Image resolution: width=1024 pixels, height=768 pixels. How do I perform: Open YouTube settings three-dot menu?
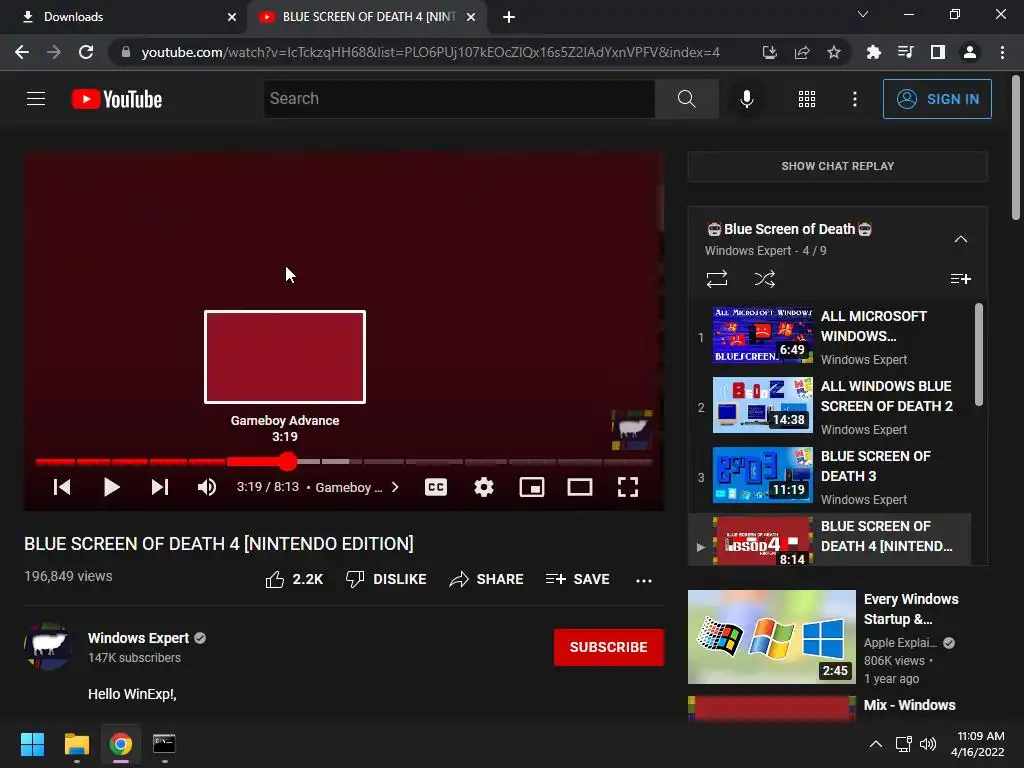tap(855, 99)
